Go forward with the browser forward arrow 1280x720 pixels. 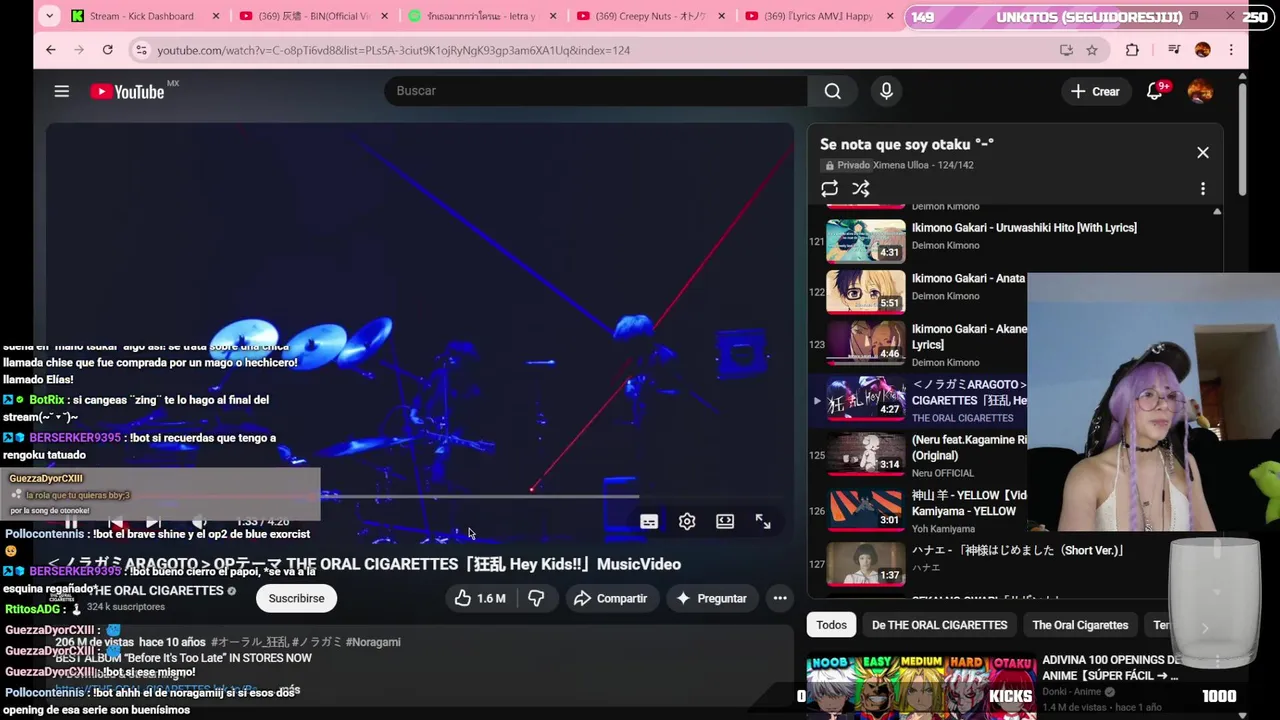click(79, 50)
